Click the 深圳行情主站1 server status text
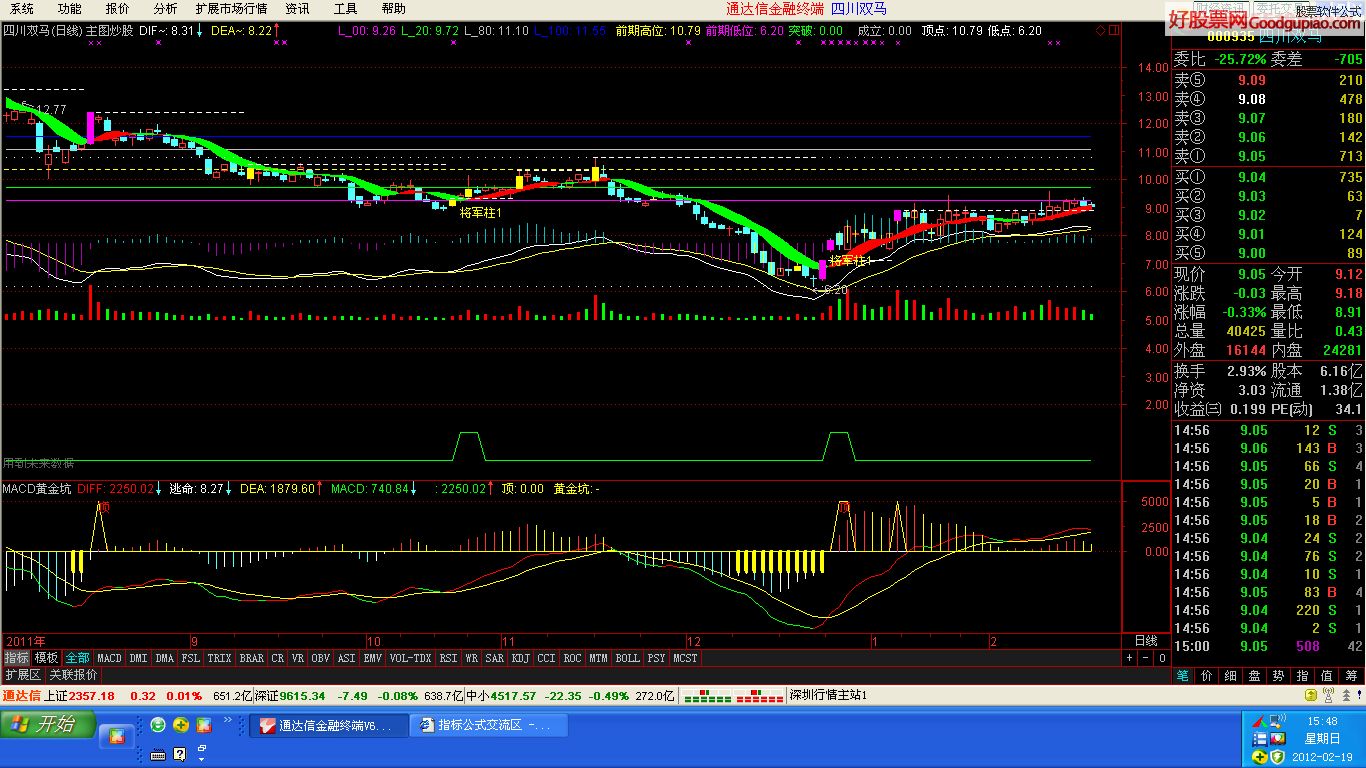1366x768 pixels. [x=828, y=695]
